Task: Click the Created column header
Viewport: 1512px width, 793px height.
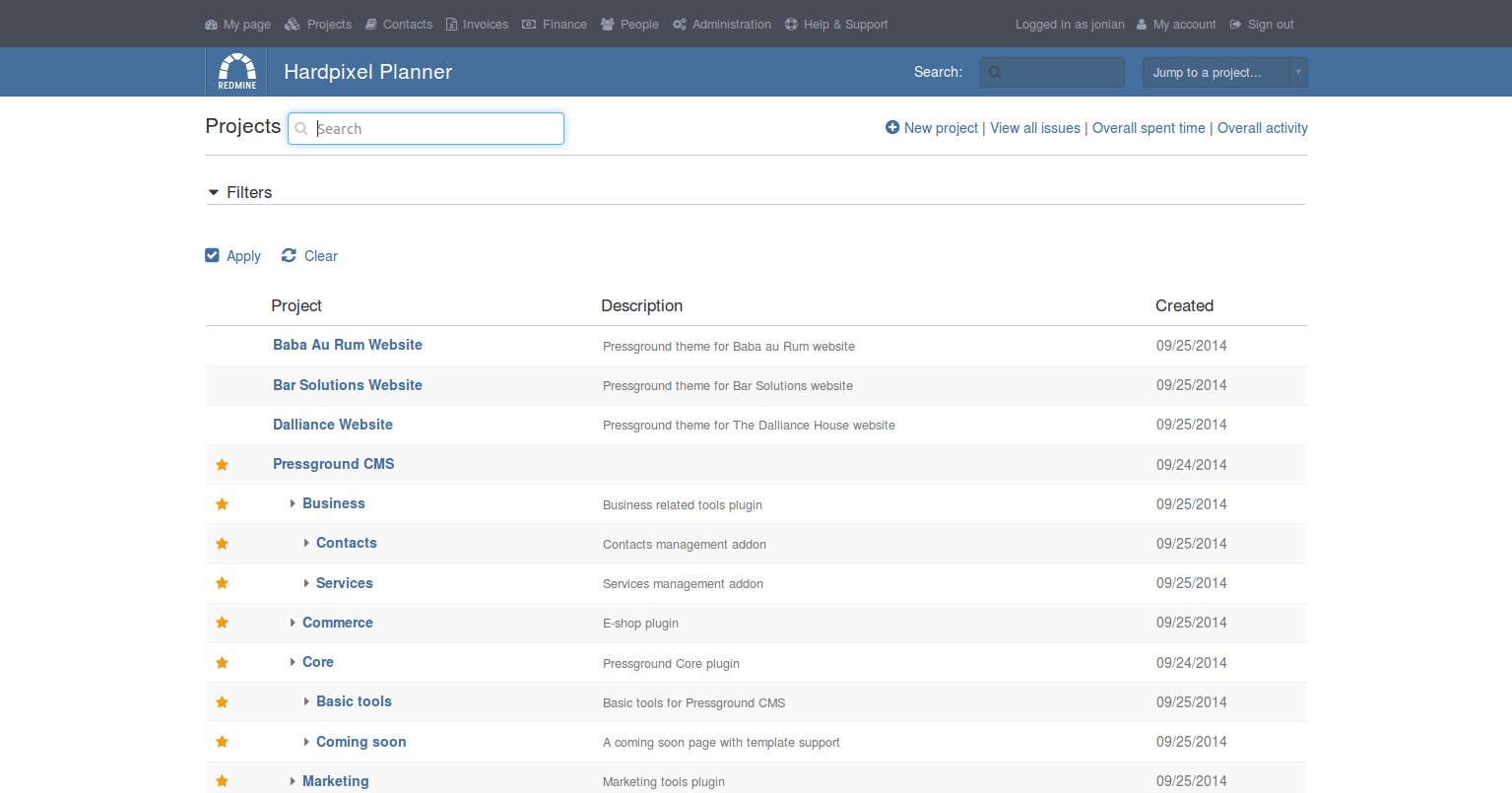Action: click(1184, 305)
